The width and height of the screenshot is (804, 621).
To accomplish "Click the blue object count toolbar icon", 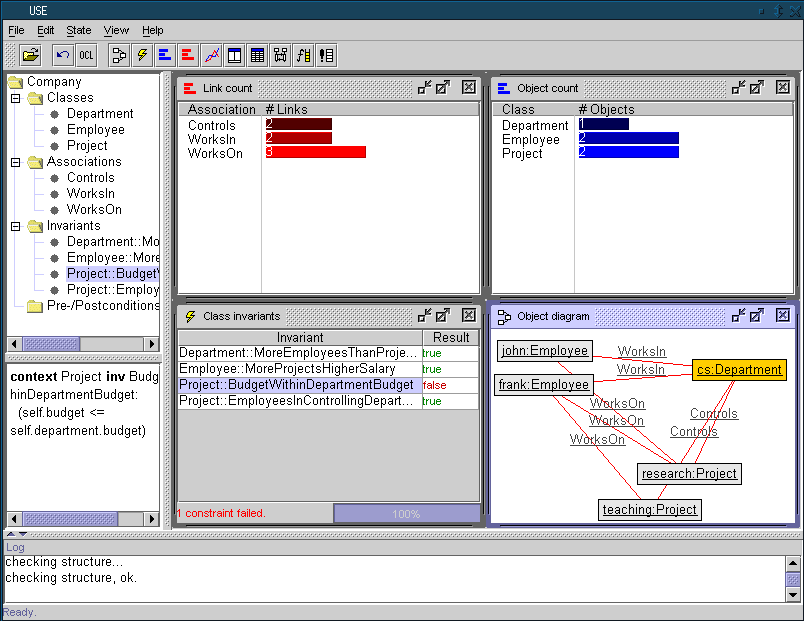I will pyautogui.click(x=165, y=54).
